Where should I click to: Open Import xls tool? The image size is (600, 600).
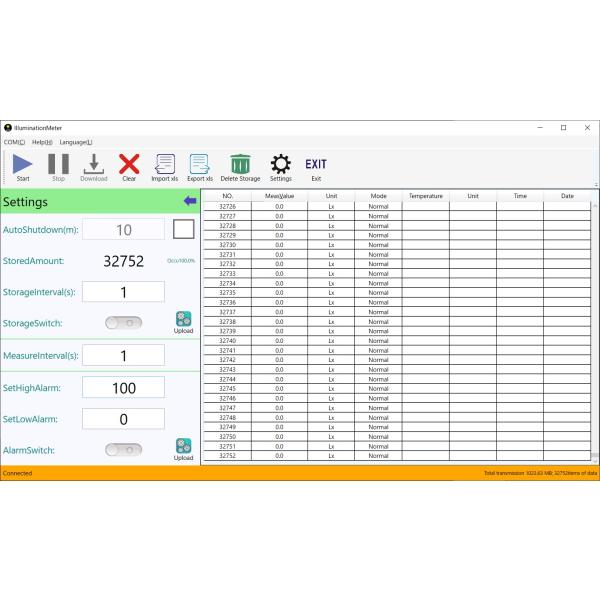click(x=164, y=164)
